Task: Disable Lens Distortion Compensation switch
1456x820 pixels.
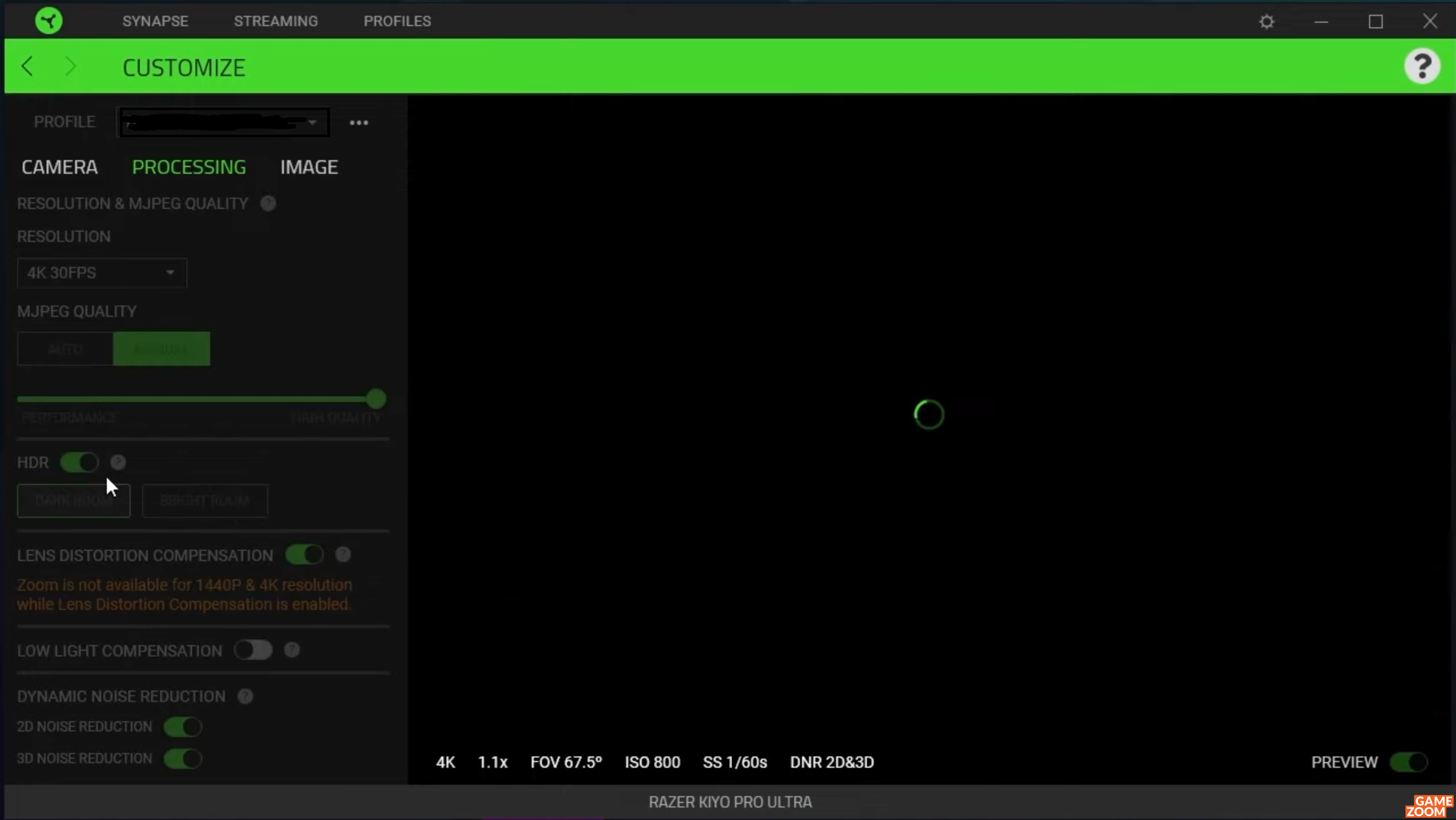Action: point(304,554)
